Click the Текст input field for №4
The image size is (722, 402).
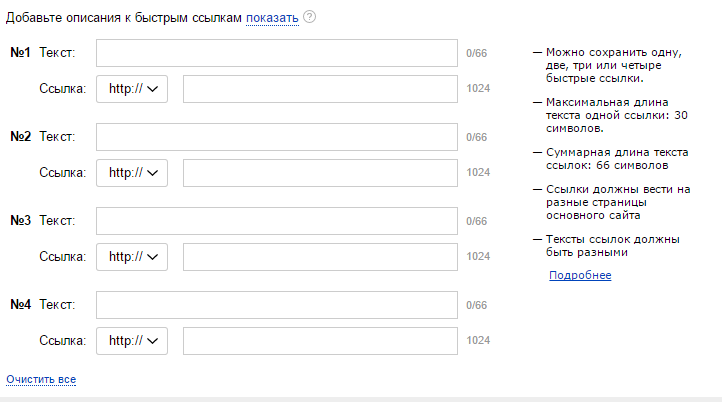(277, 305)
